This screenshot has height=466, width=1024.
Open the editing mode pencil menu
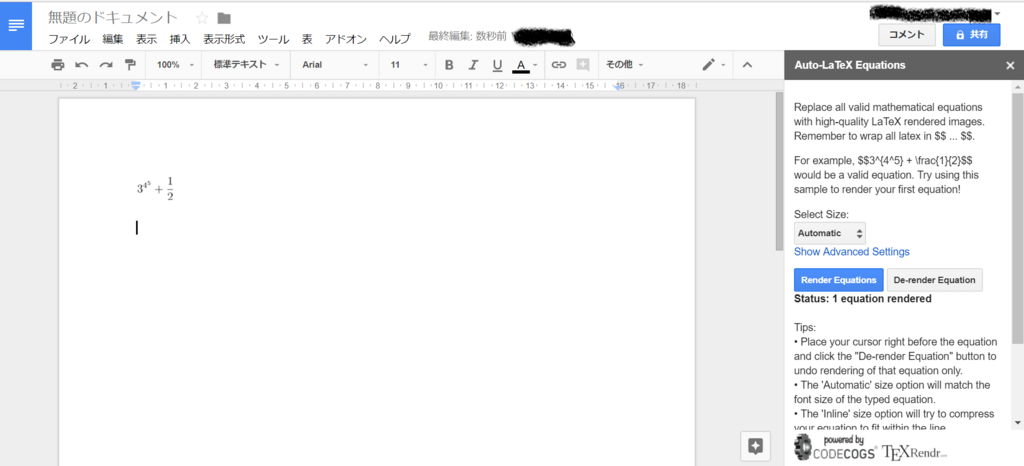pos(713,65)
